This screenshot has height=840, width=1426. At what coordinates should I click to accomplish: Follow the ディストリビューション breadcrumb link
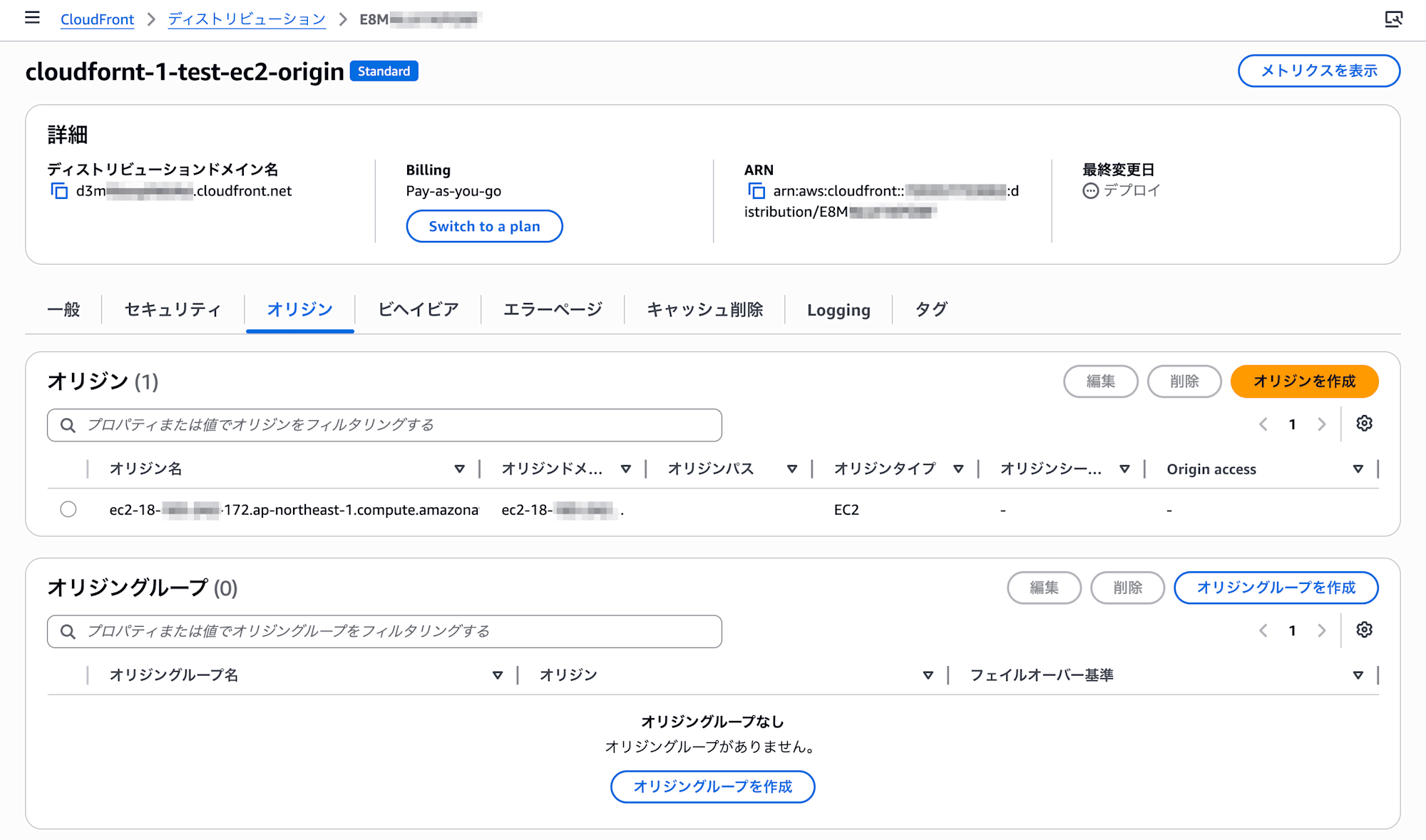pos(247,19)
